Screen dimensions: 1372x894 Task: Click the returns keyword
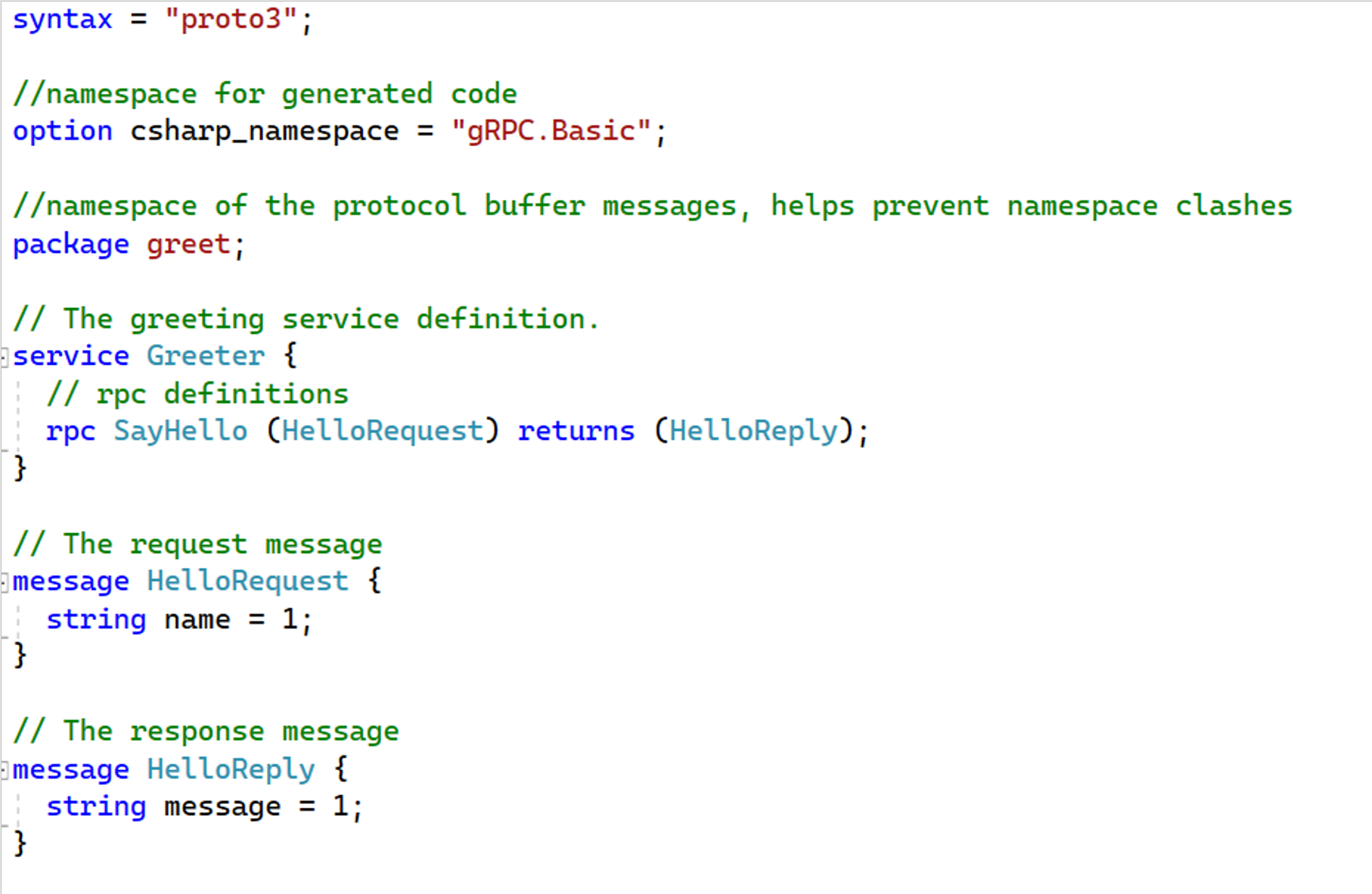tap(576, 431)
